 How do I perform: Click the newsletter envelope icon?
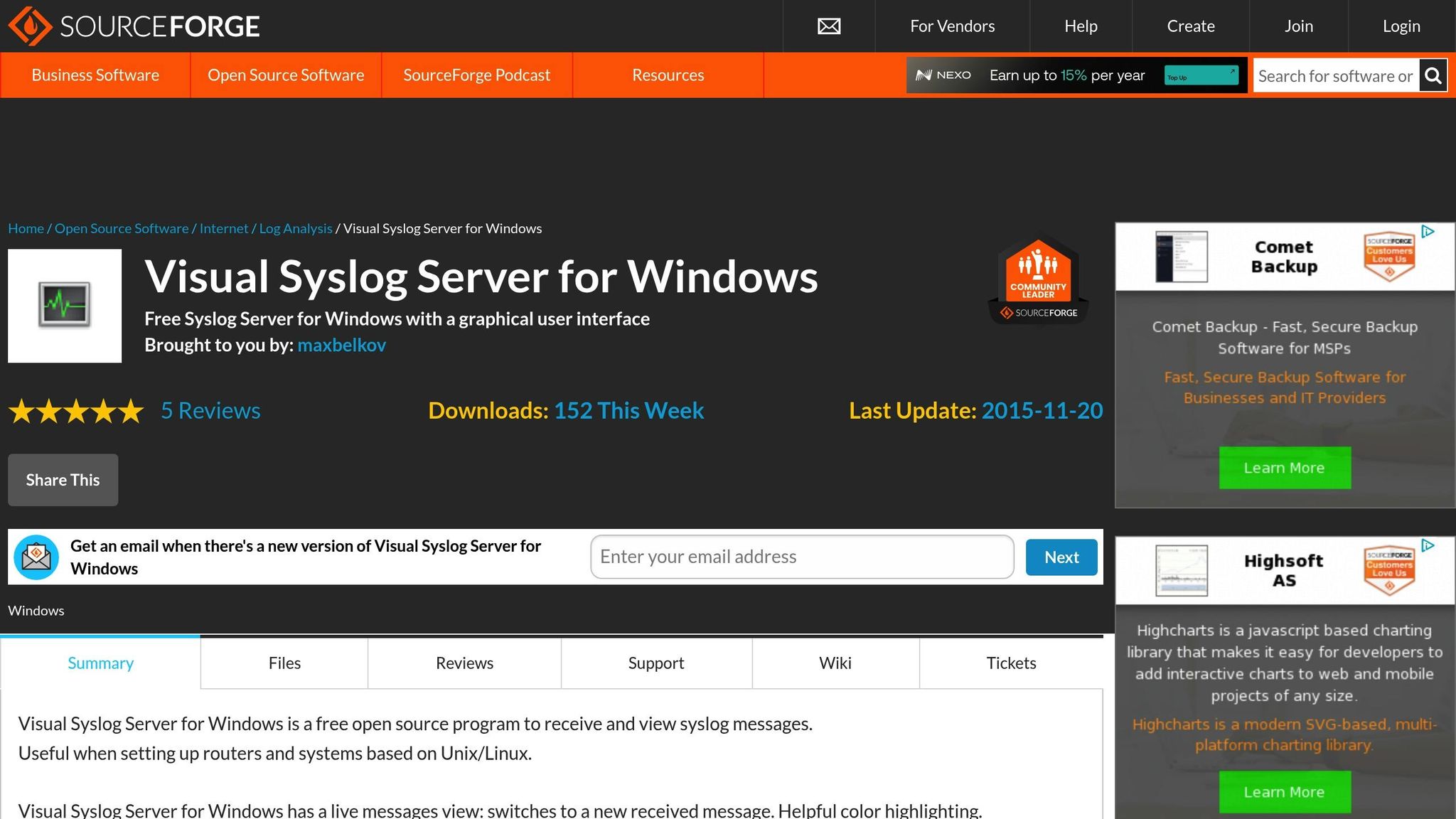pos(36,557)
